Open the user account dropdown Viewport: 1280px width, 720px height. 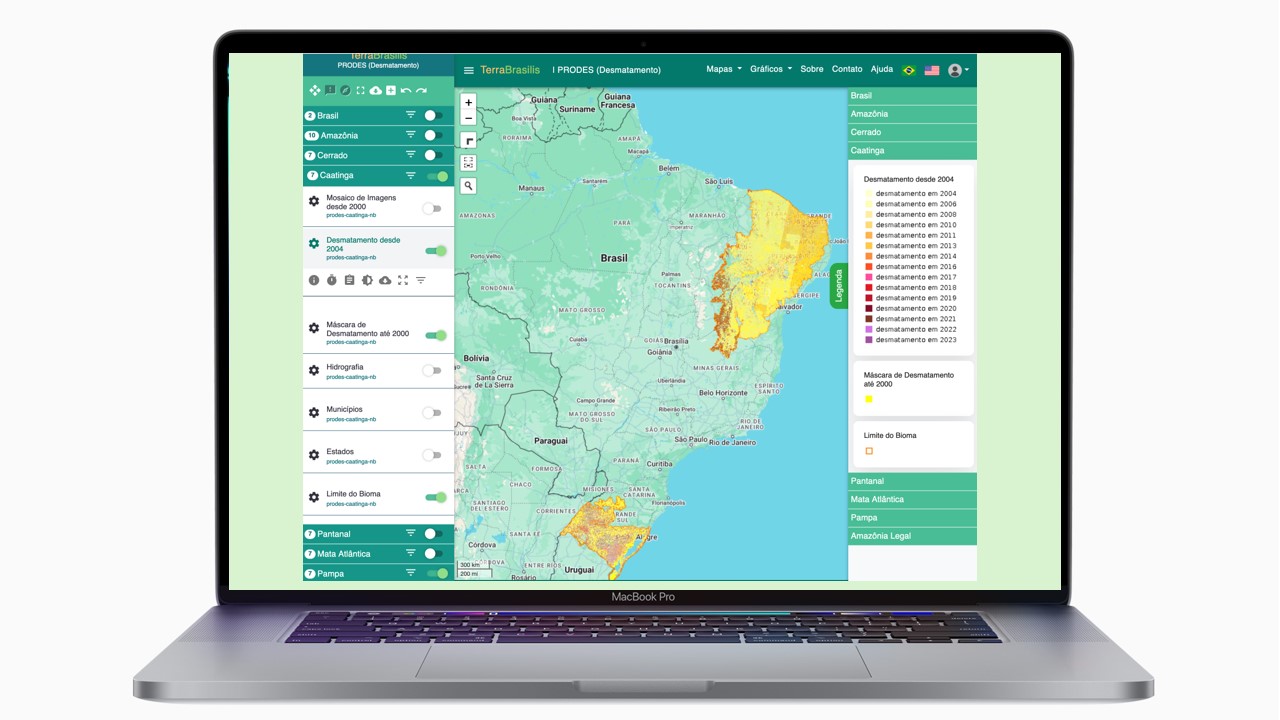(958, 70)
